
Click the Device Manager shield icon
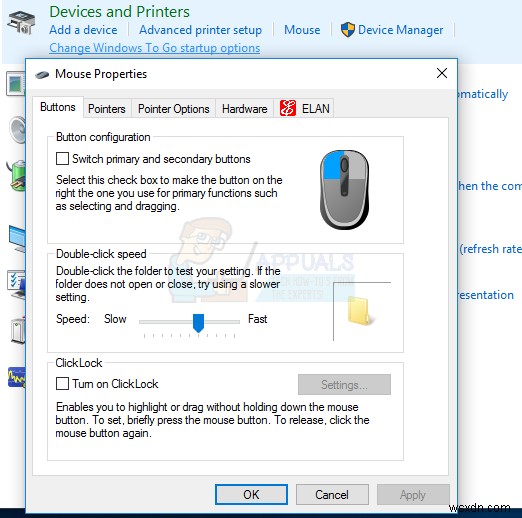pyautogui.click(x=348, y=30)
